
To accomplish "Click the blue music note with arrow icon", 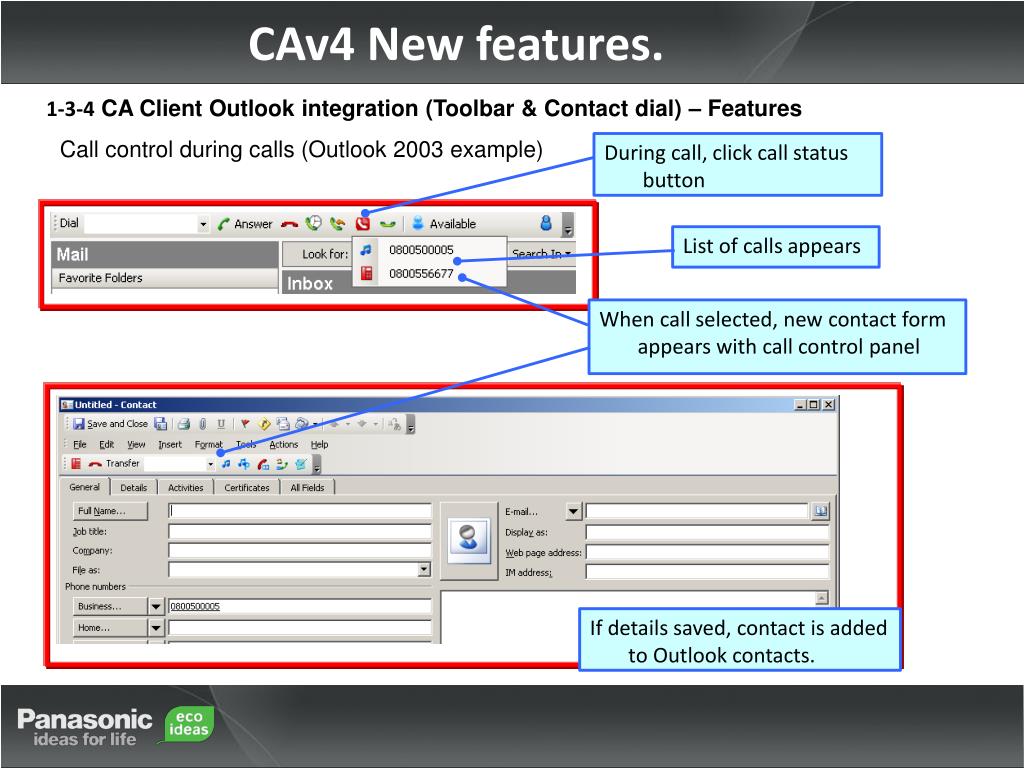I will [244, 464].
